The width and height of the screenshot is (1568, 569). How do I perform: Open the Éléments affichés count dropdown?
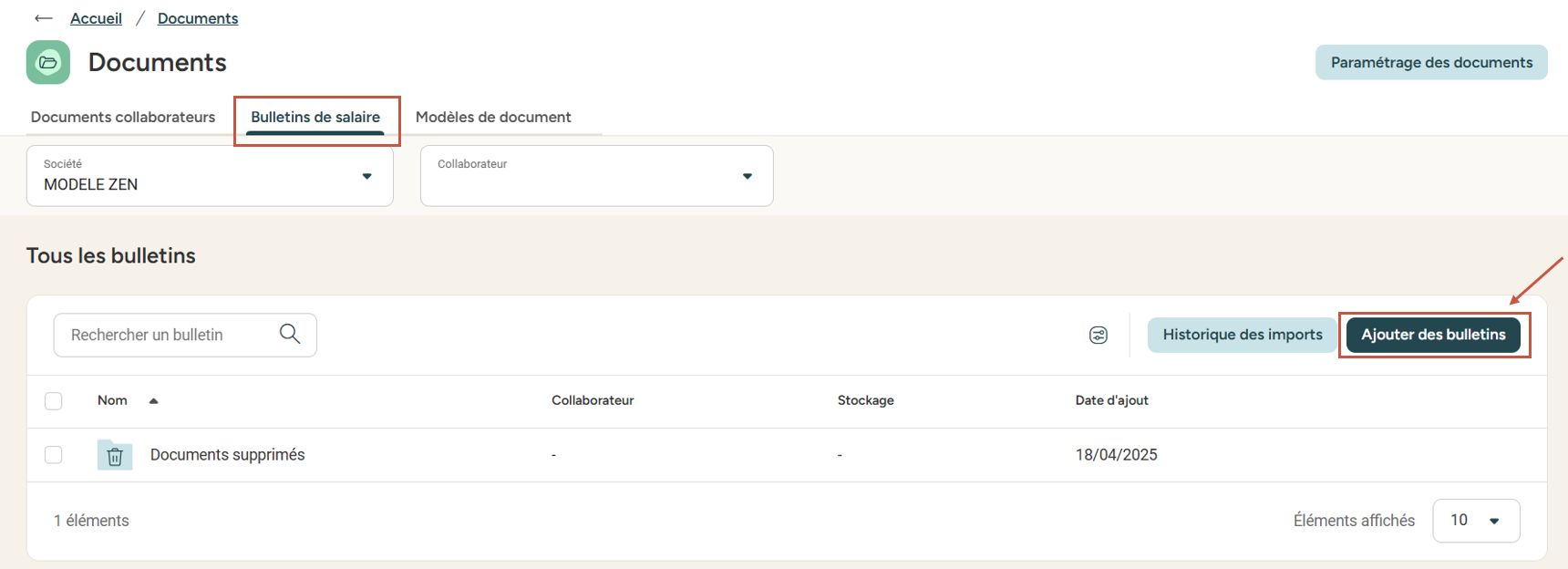[1475, 521]
